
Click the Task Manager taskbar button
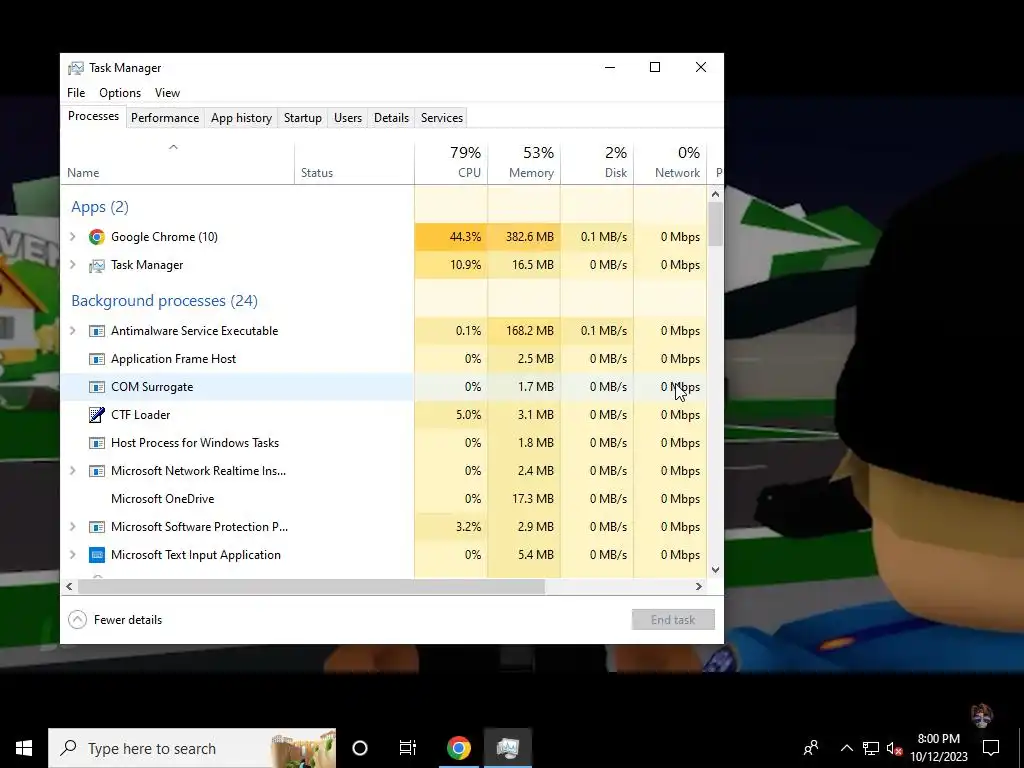(507, 748)
